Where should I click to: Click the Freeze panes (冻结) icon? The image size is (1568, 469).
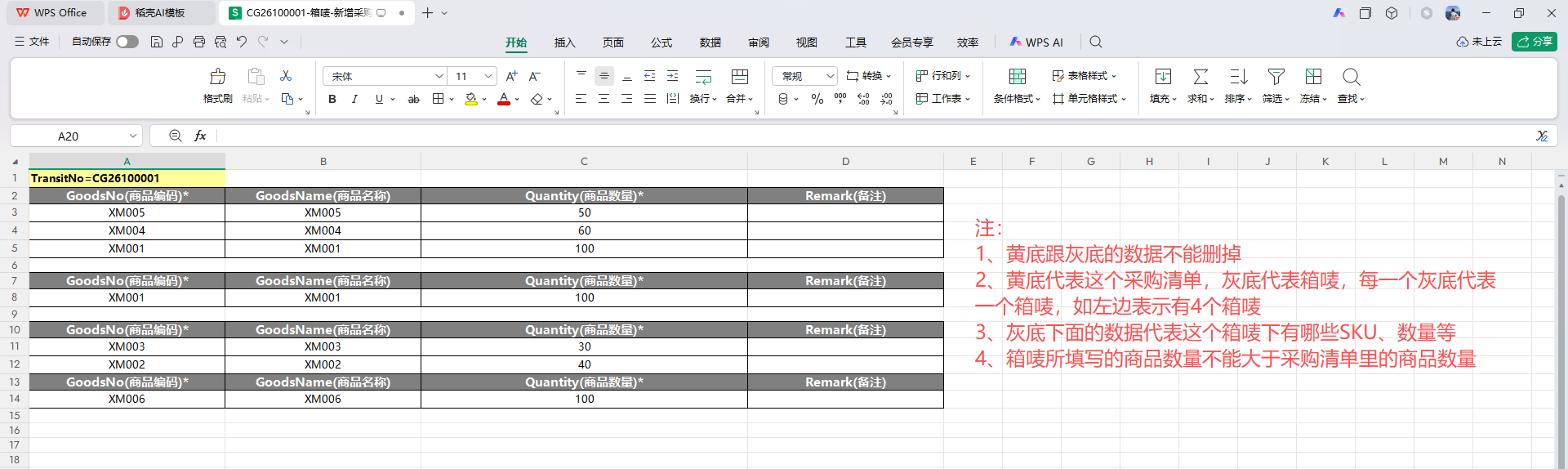[1313, 77]
